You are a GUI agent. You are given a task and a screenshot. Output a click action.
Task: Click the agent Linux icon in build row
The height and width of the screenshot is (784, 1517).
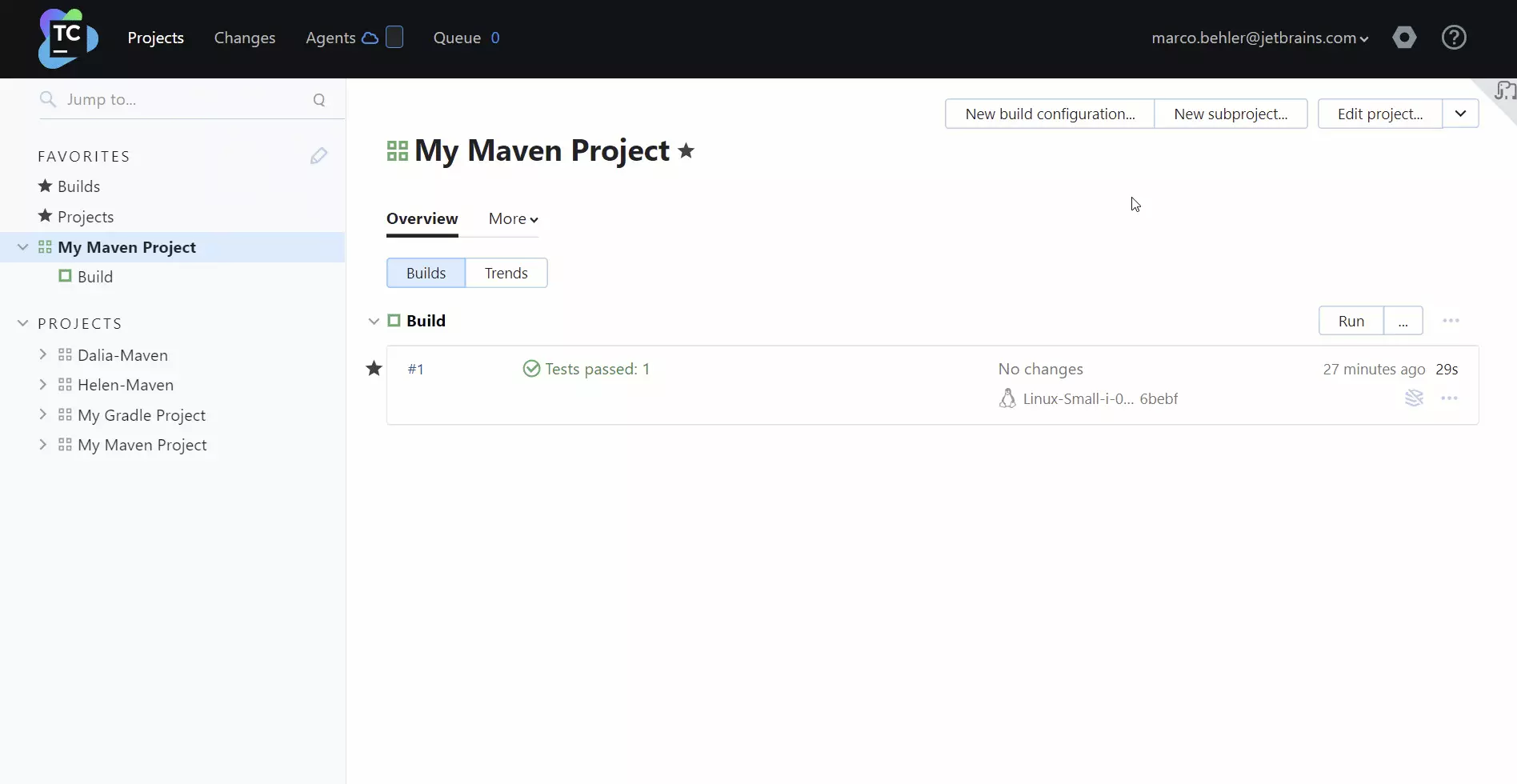pyautogui.click(x=1007, y=398)
